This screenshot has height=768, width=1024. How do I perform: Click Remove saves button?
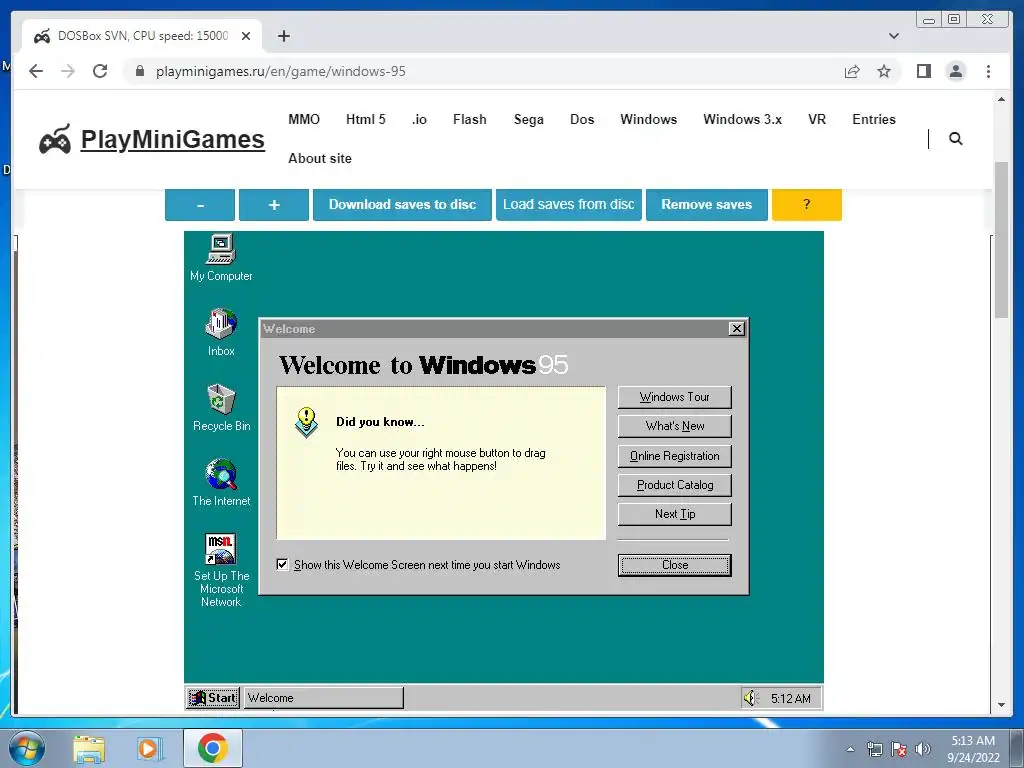(707, 204)
